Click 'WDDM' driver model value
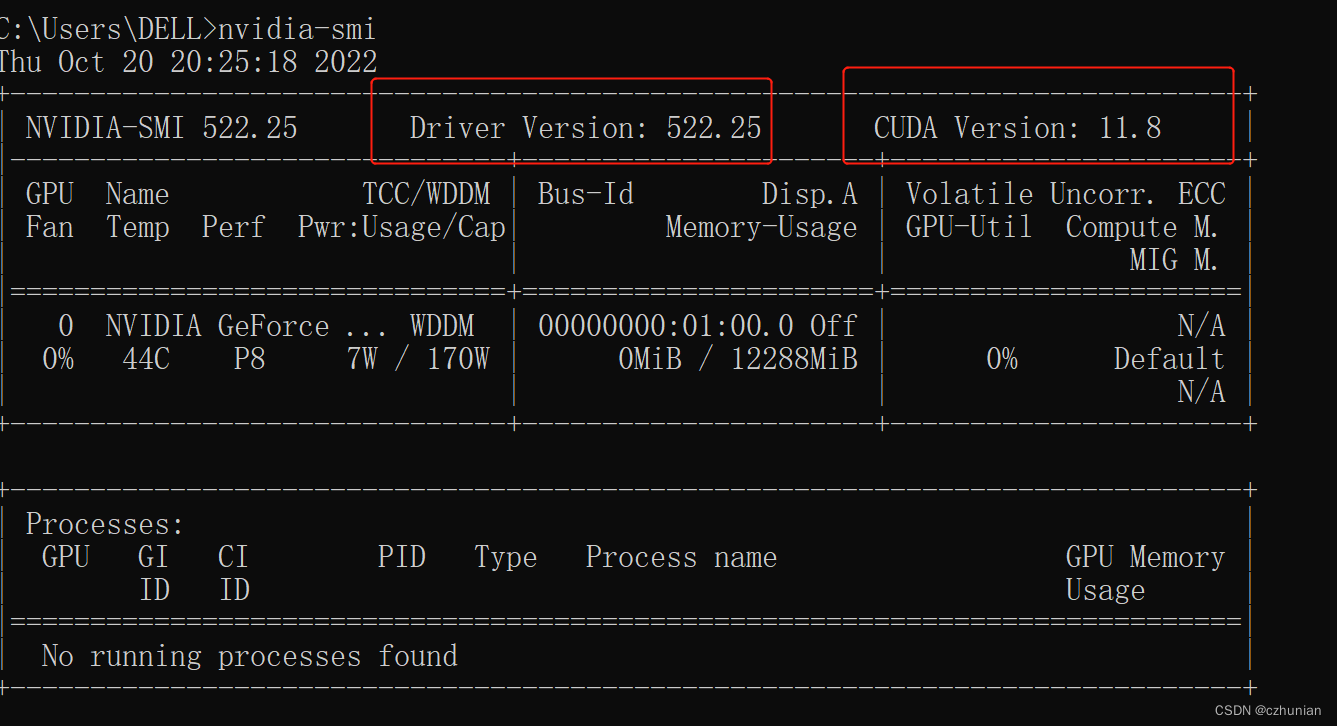 coord(442,326)
